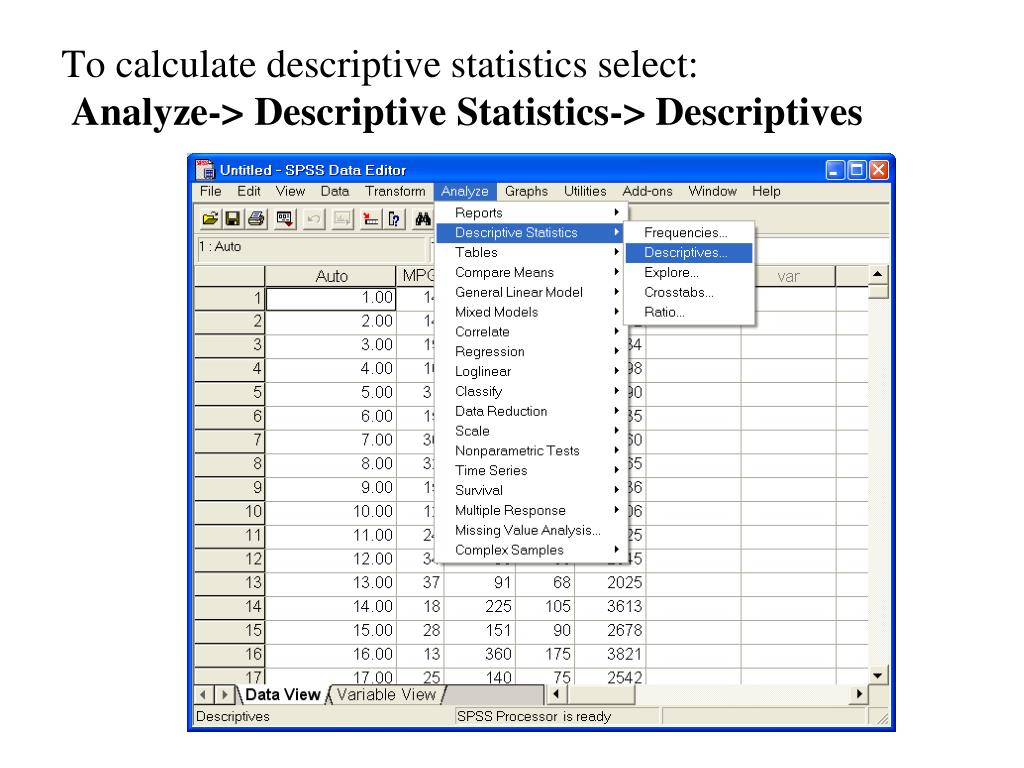Click the highlighted Analyze menu

point(464,191)
